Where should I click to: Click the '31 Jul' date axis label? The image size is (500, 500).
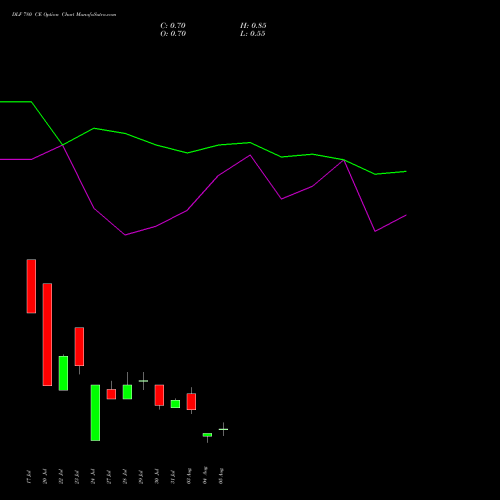(x=173, y=477)
